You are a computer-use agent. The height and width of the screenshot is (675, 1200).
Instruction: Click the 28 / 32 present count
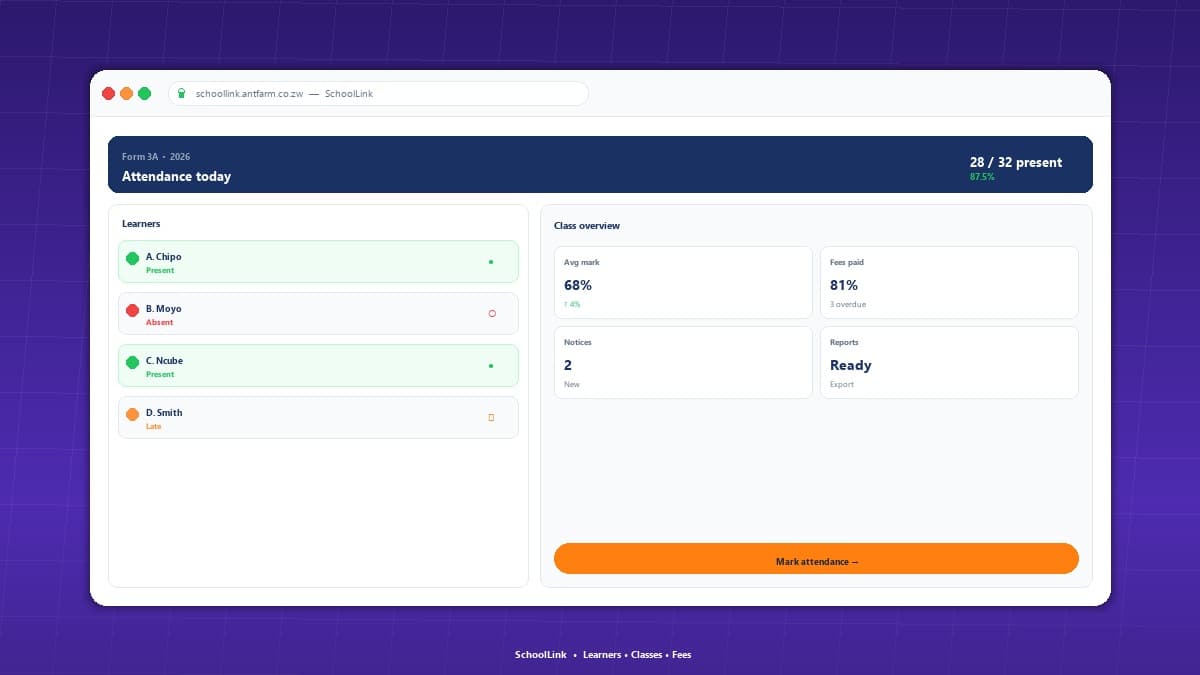(x=1016, y=162)
